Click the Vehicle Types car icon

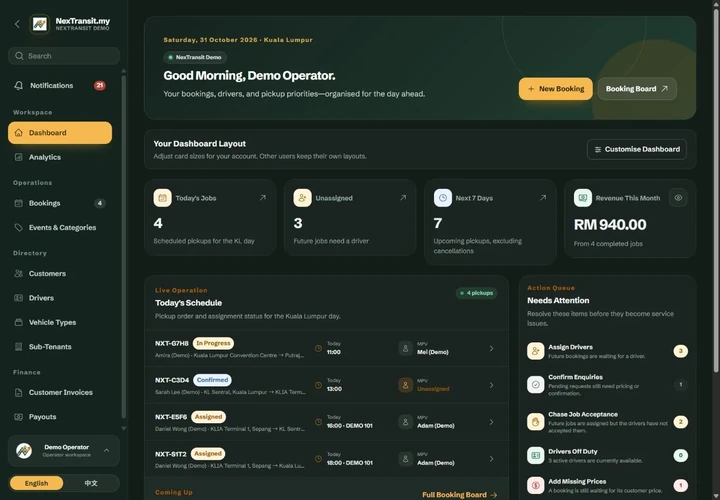pos(18,322)
